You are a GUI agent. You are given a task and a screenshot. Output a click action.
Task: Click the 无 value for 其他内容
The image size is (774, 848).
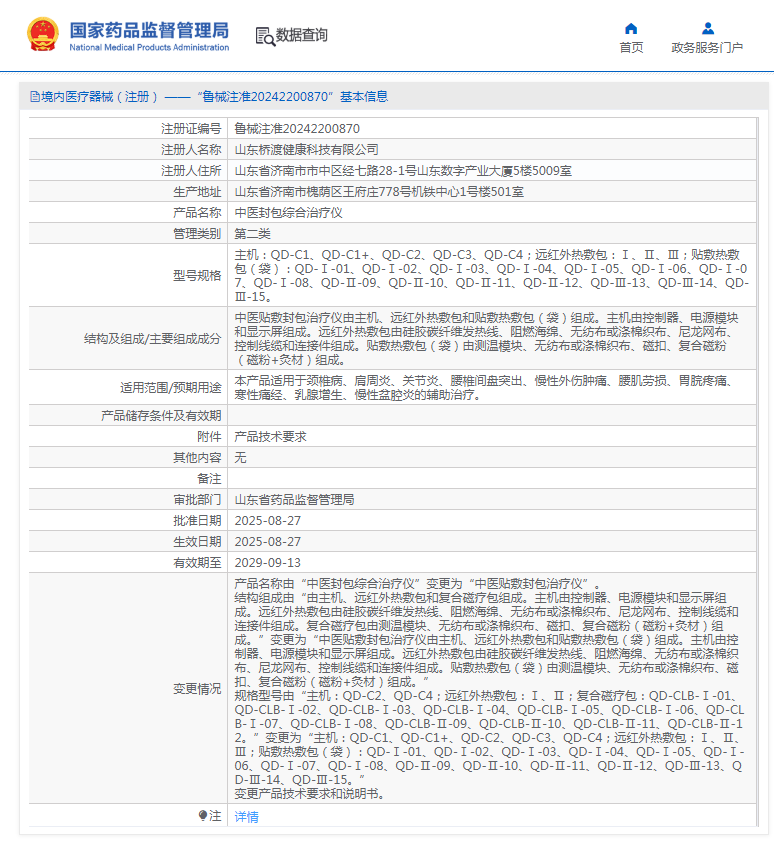point(240,458)
